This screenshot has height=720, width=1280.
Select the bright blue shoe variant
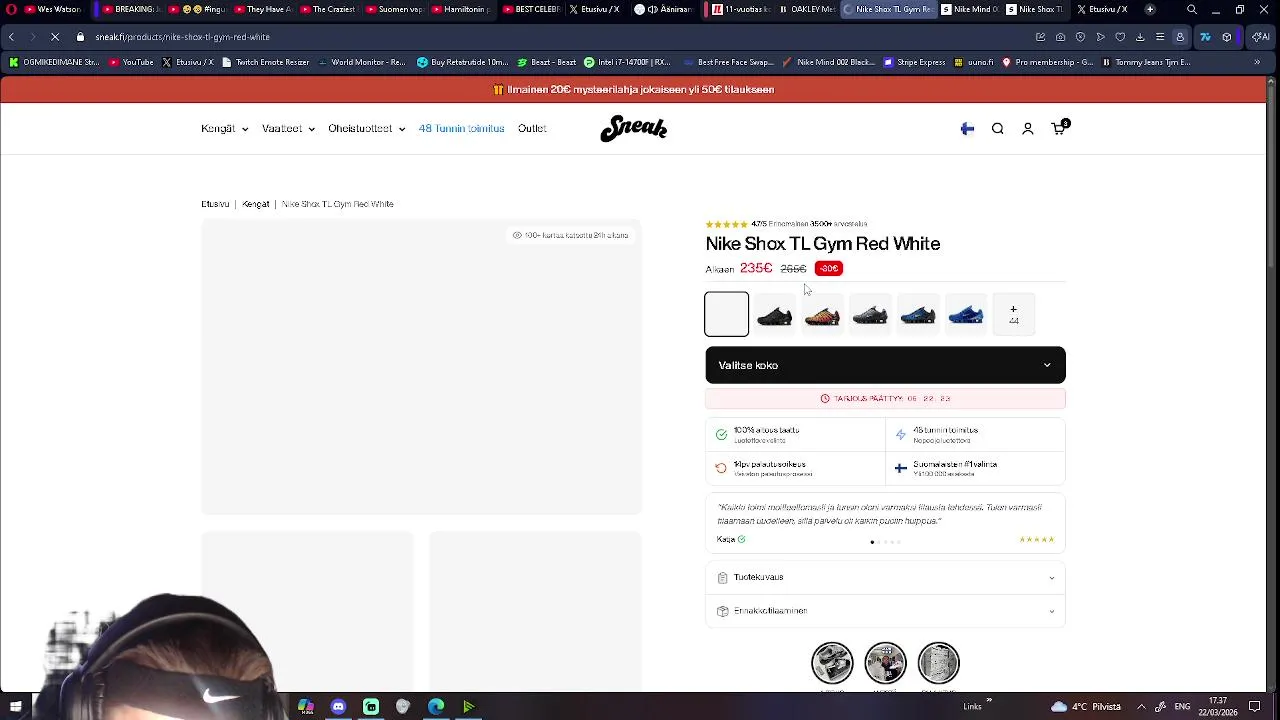tap(966, 315)
